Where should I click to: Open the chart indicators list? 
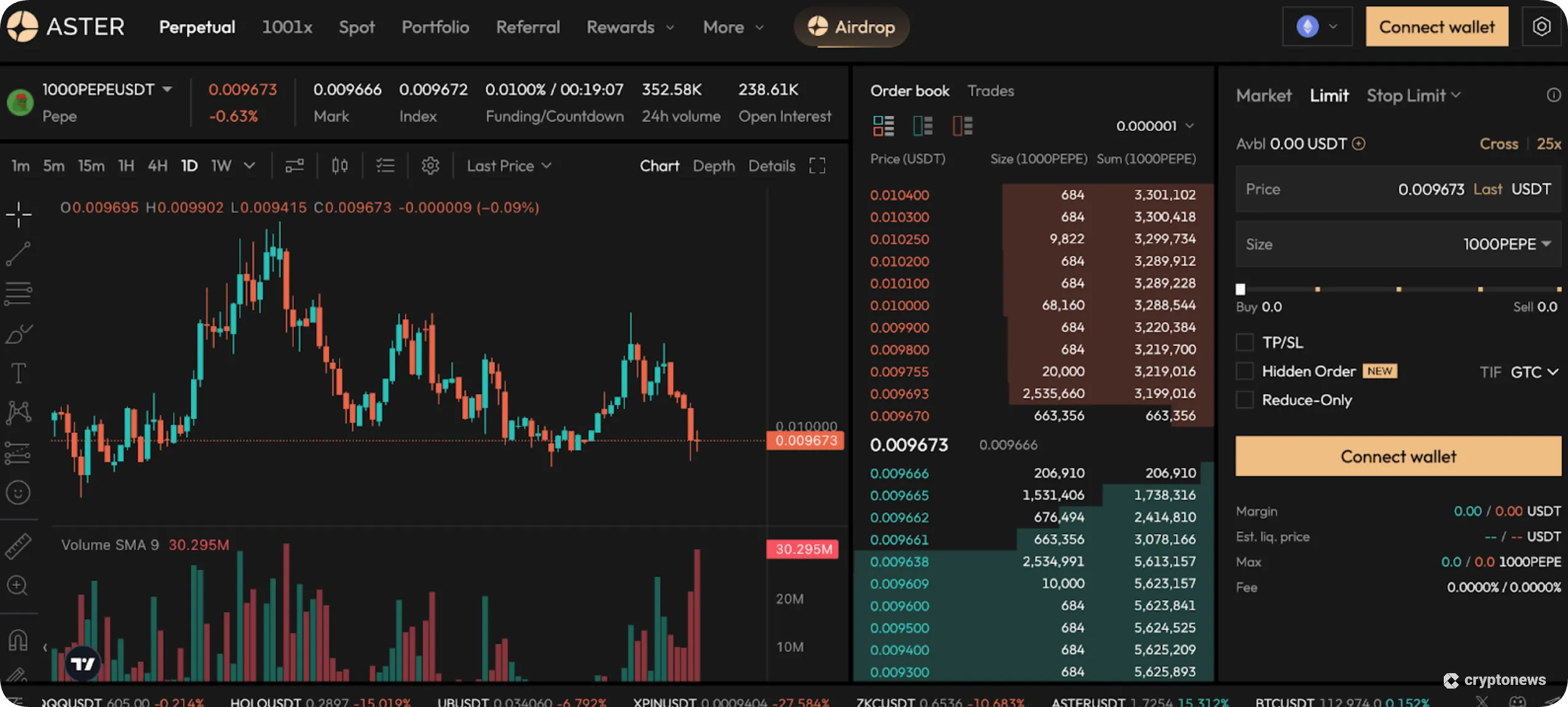[386, 165]
